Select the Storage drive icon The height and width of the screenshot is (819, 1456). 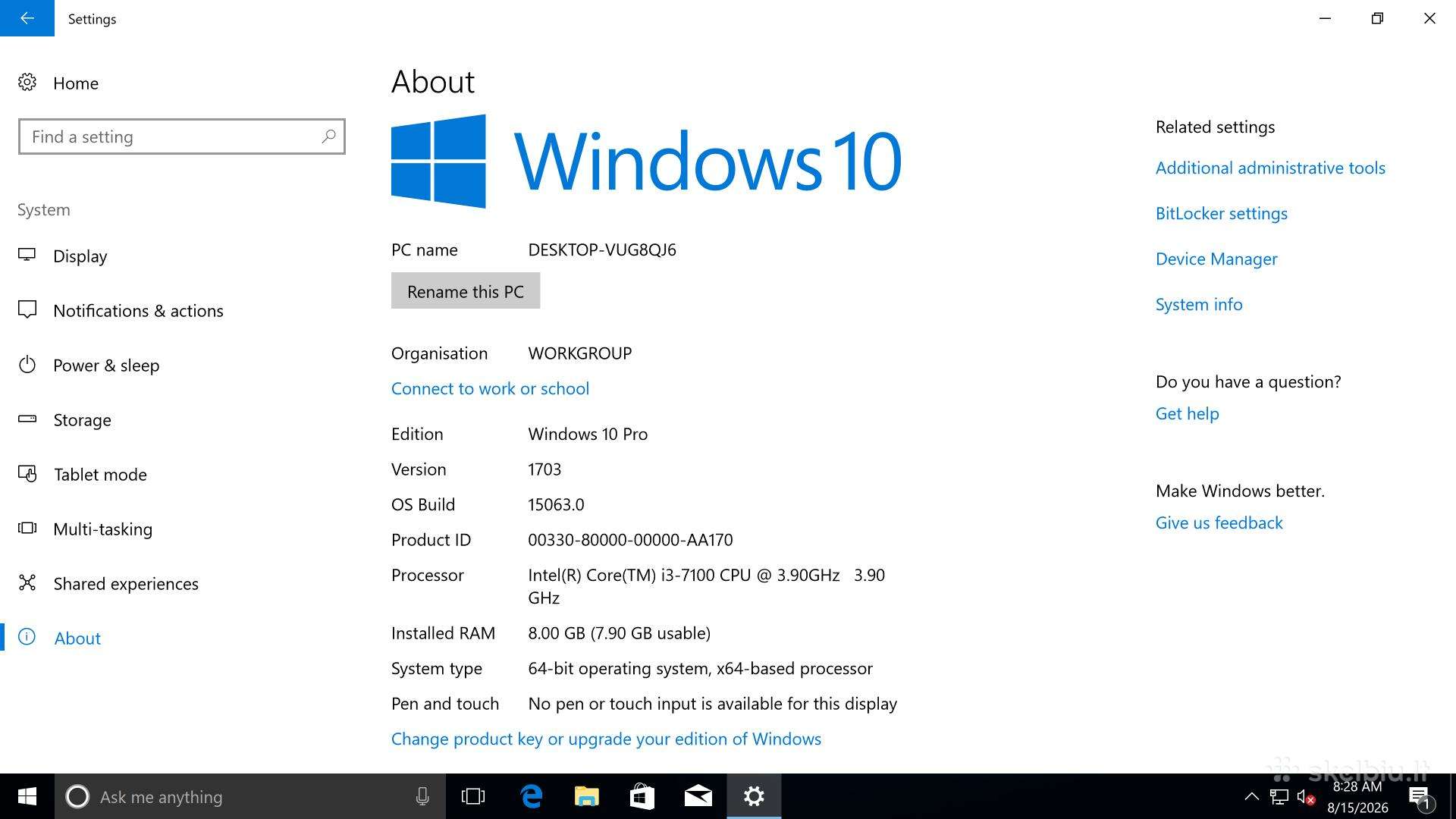[27, 419]
